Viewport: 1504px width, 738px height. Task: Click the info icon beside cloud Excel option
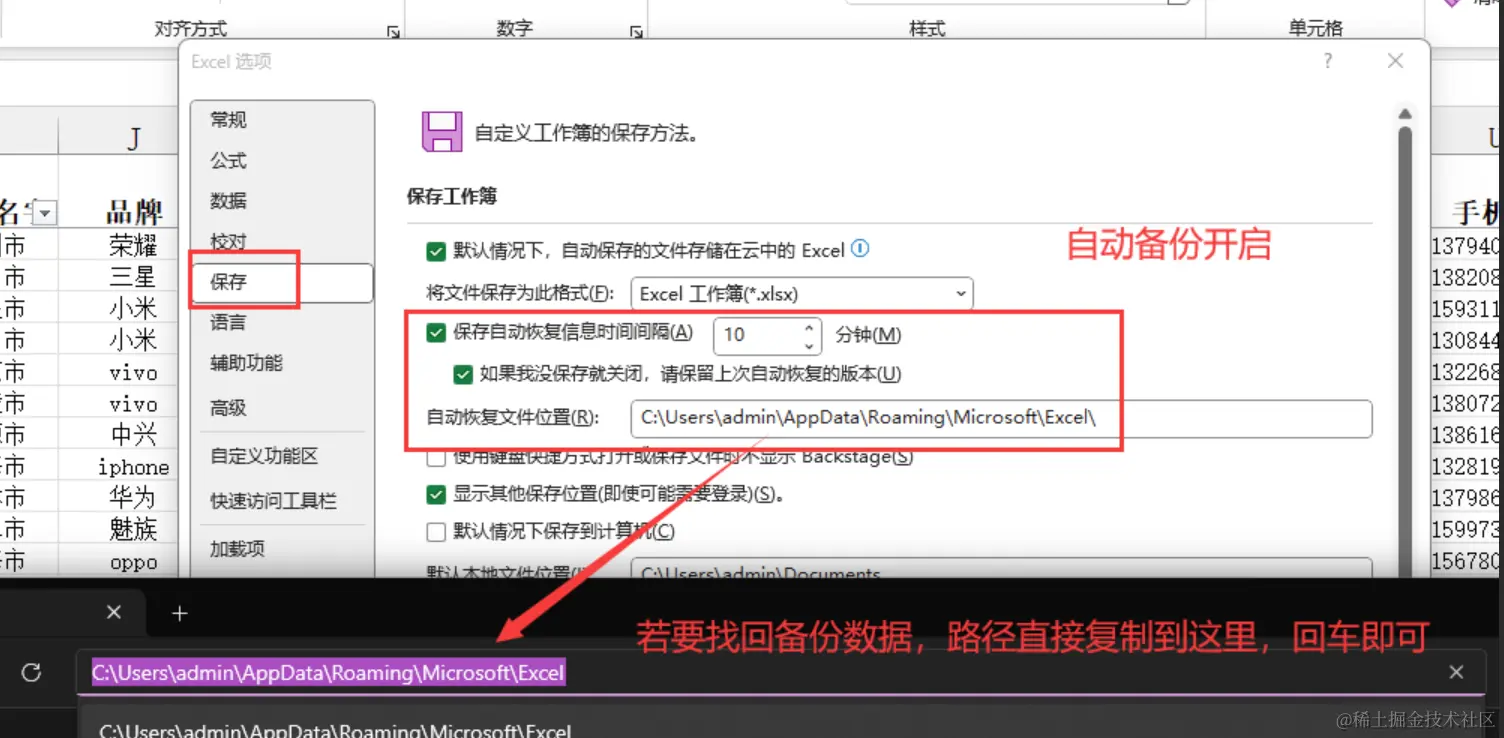(x=859, y=249)
